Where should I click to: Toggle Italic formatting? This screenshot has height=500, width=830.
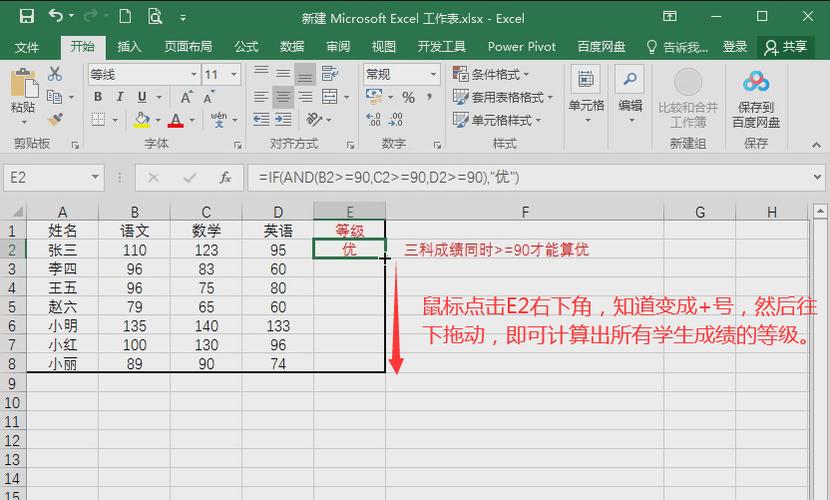120,97
